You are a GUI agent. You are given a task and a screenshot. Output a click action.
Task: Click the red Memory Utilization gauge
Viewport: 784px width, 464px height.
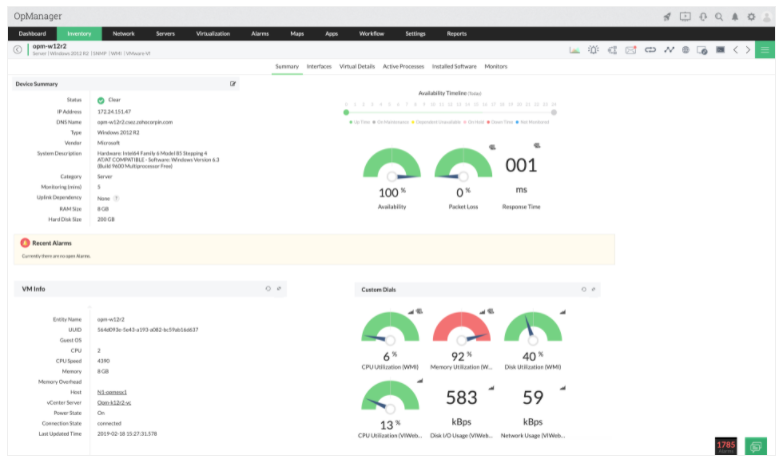pos(462,328)
